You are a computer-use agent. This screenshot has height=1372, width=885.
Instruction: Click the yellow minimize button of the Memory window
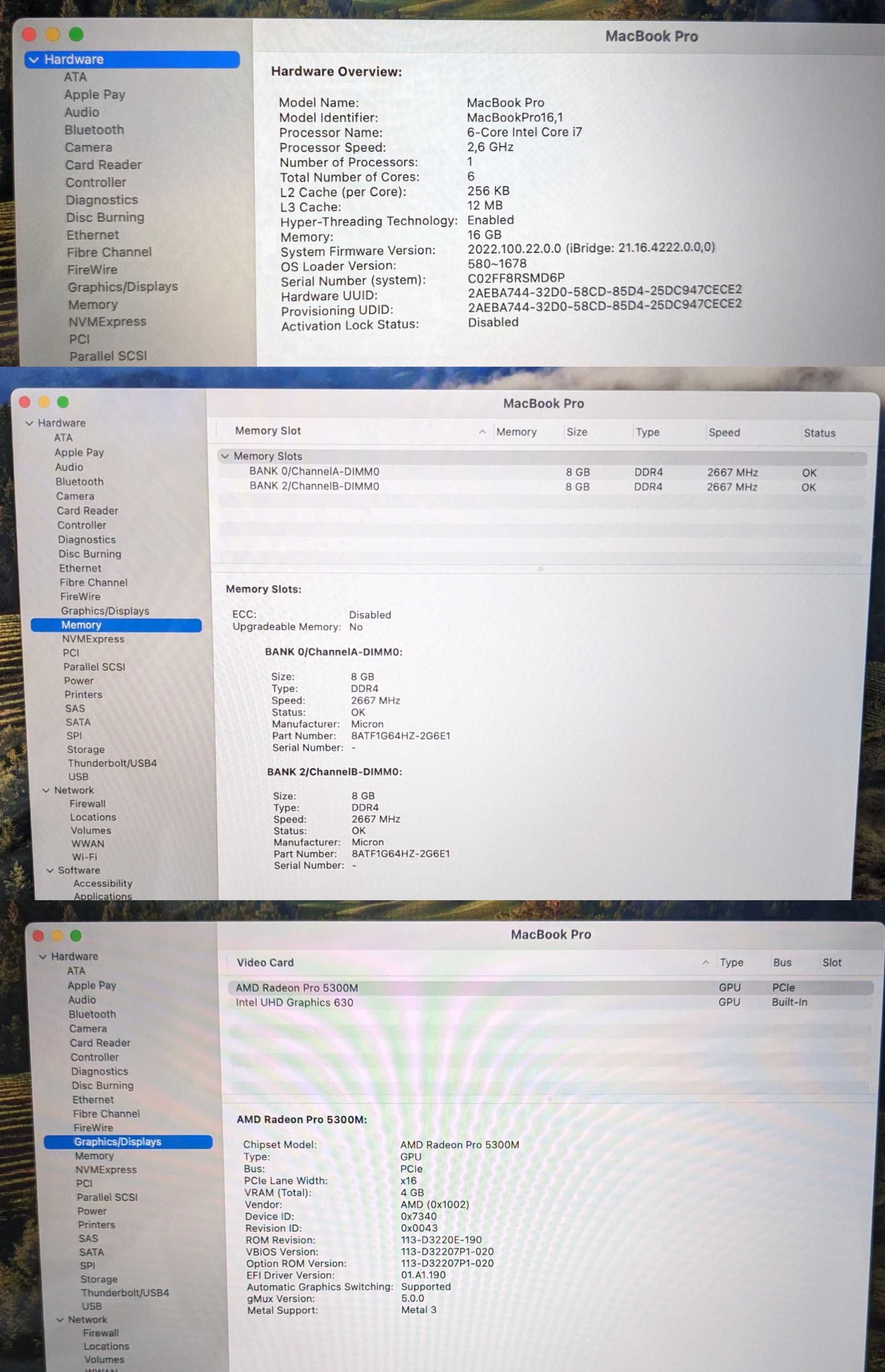44,402
